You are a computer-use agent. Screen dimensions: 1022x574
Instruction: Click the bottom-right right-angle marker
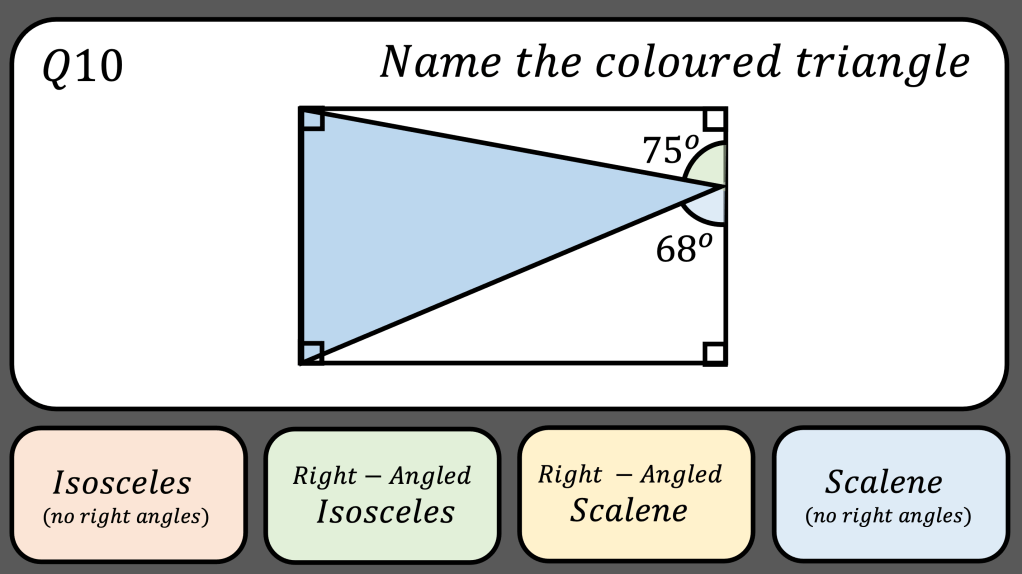[x=714, y=352]
